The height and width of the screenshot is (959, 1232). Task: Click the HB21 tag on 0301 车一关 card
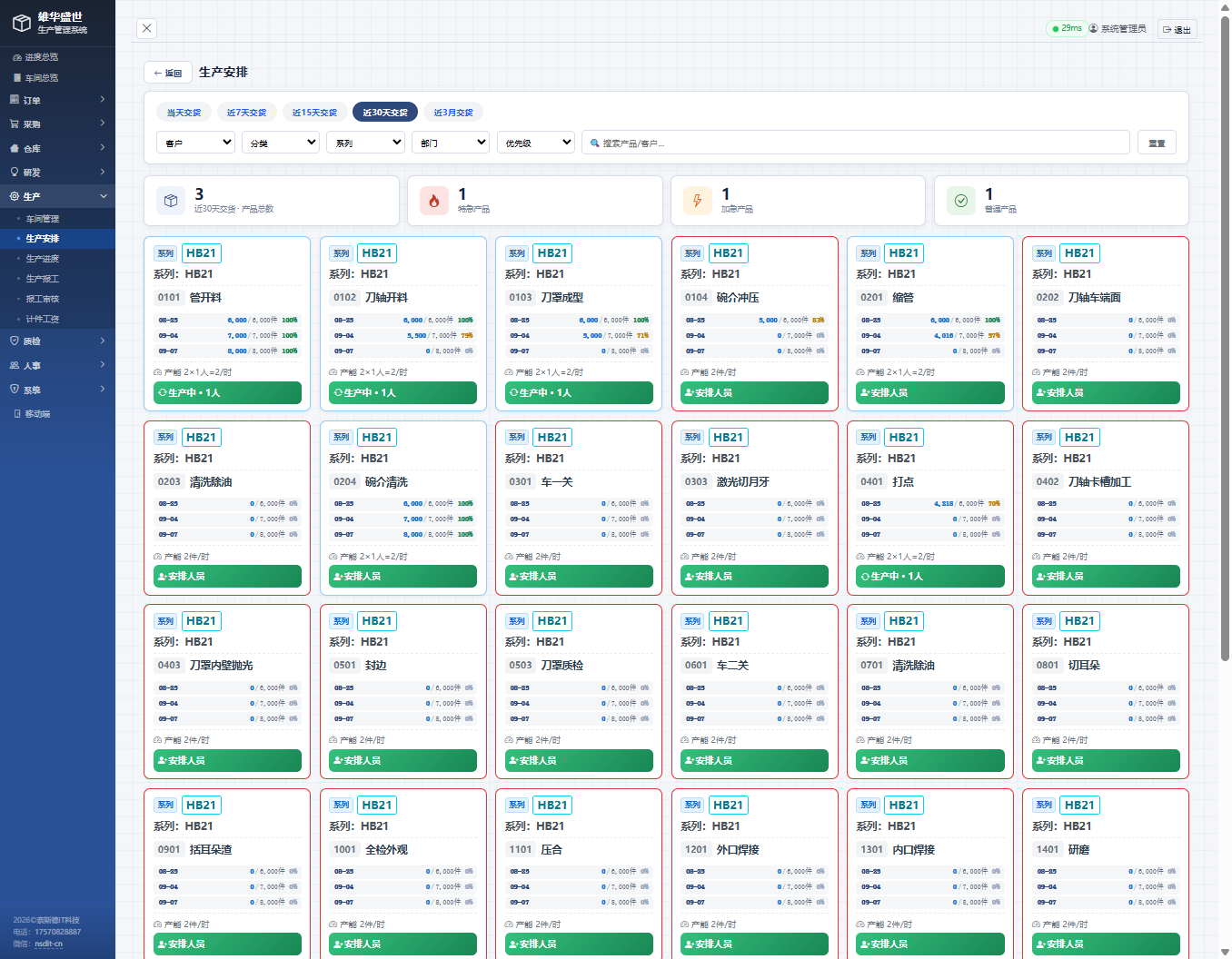(x=552, y=437)
